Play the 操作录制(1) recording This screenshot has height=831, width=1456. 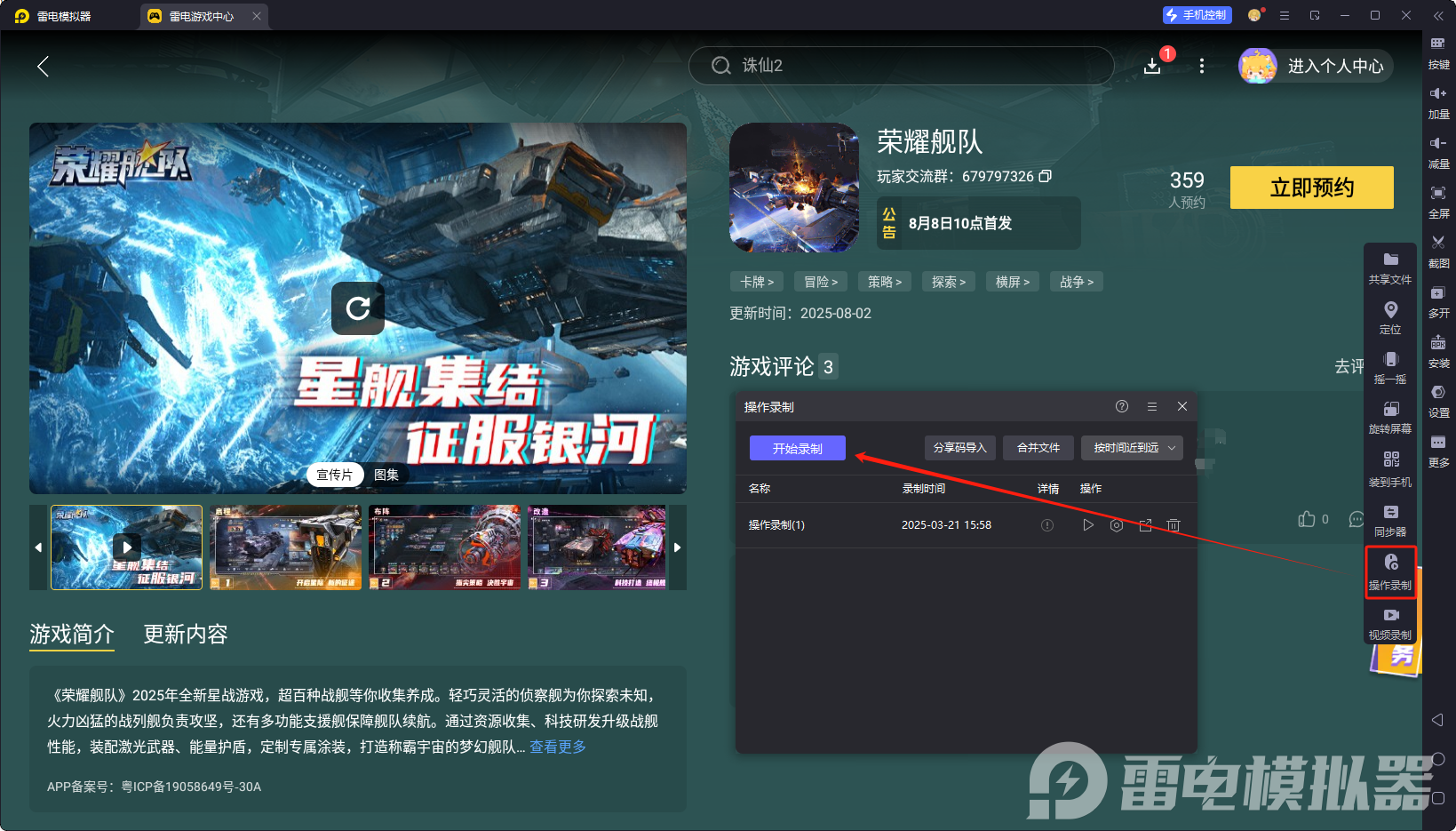[x=1088, y=525]
